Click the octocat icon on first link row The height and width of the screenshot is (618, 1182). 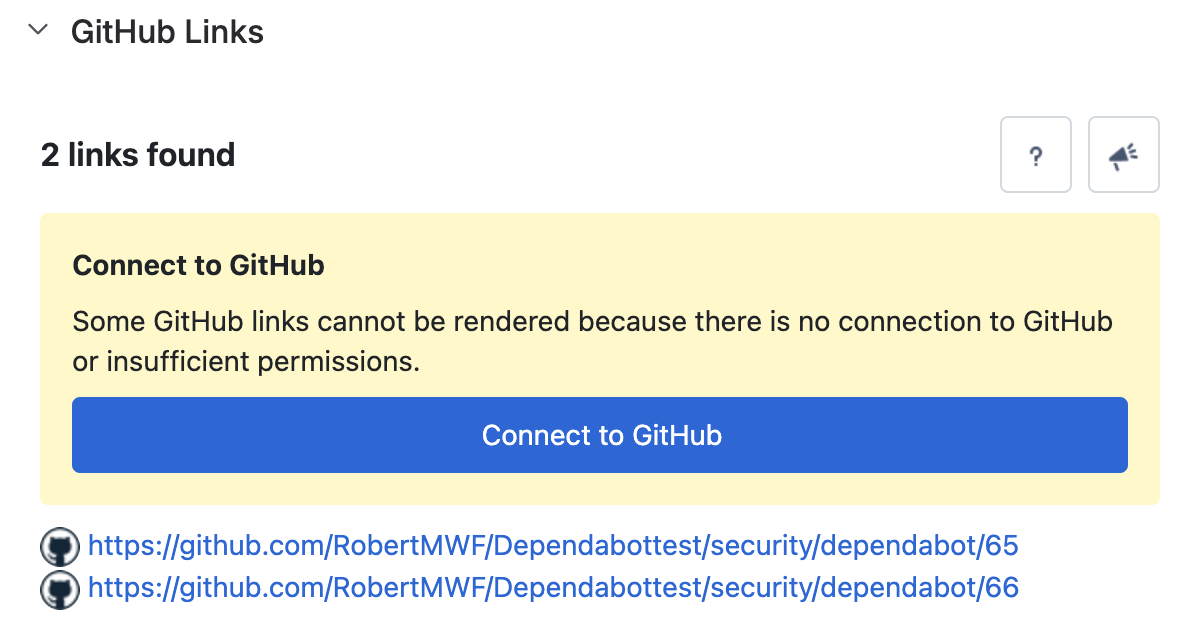coord(60,546)
